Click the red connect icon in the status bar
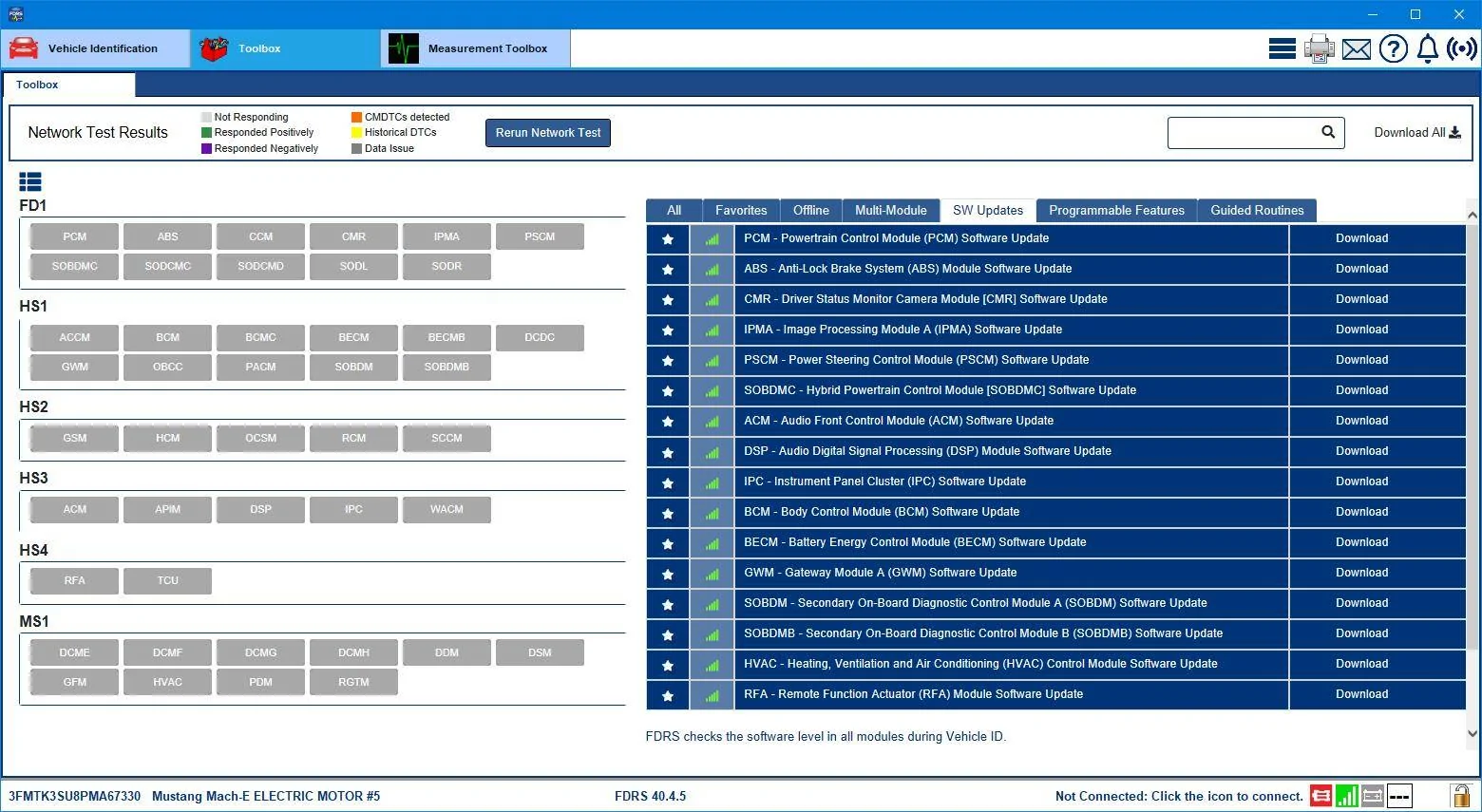Screen dimensions: 1482x812 [x=1320, y=796]
